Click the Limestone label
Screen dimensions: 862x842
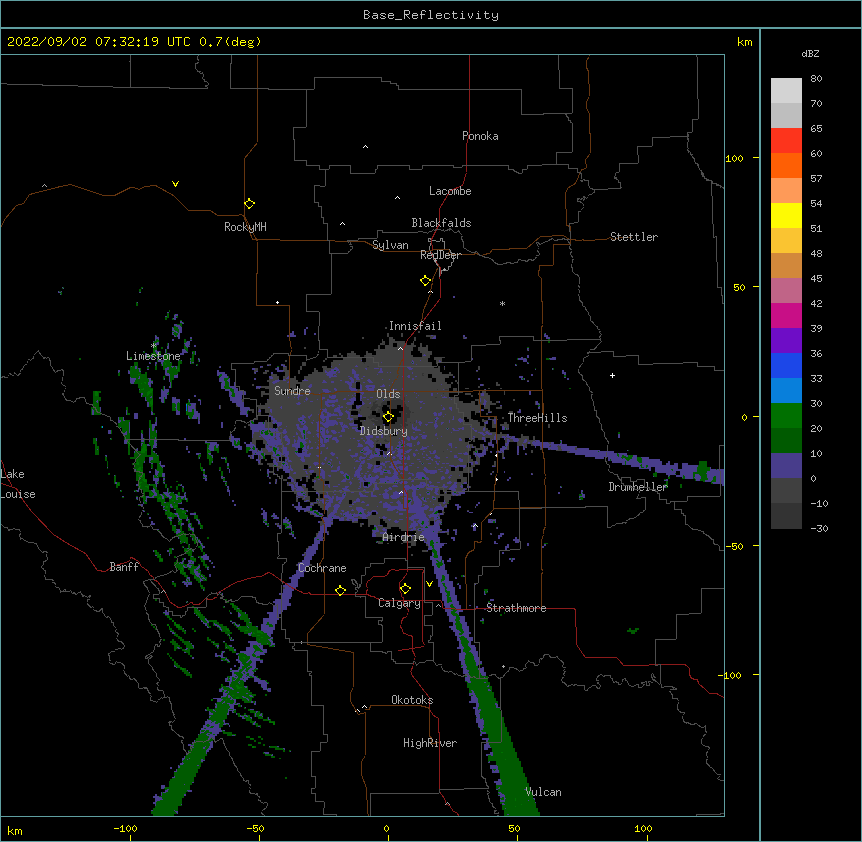[x=153, y=356]
